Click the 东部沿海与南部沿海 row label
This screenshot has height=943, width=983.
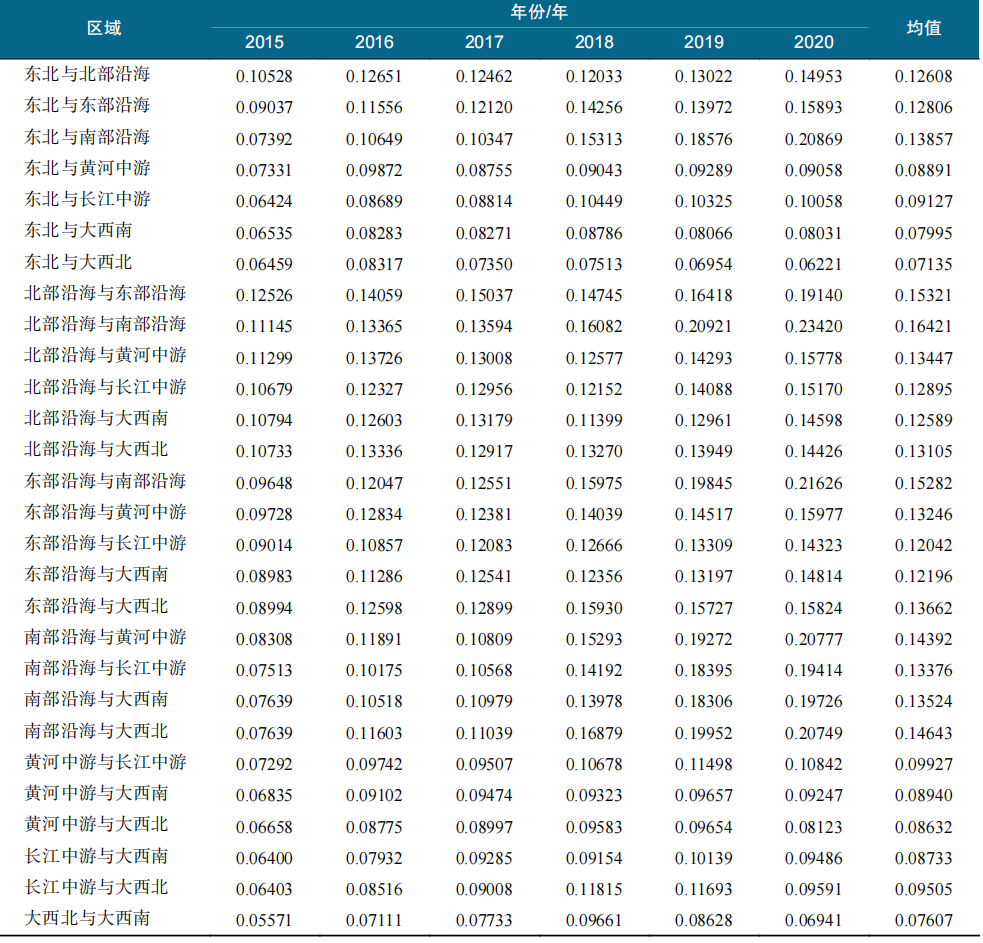click(x=106, y=481)
